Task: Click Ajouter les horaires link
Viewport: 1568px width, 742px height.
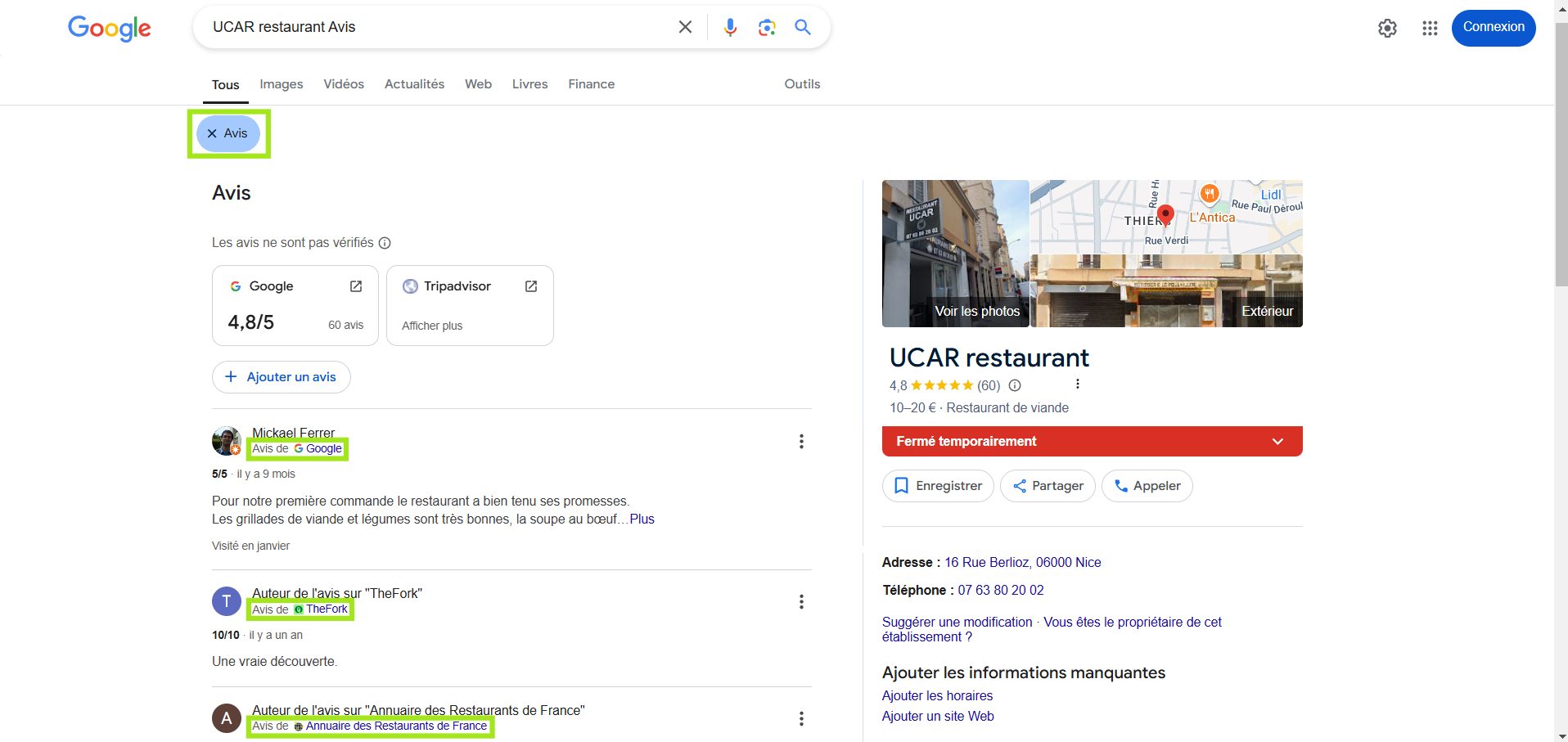Action: 937,696
